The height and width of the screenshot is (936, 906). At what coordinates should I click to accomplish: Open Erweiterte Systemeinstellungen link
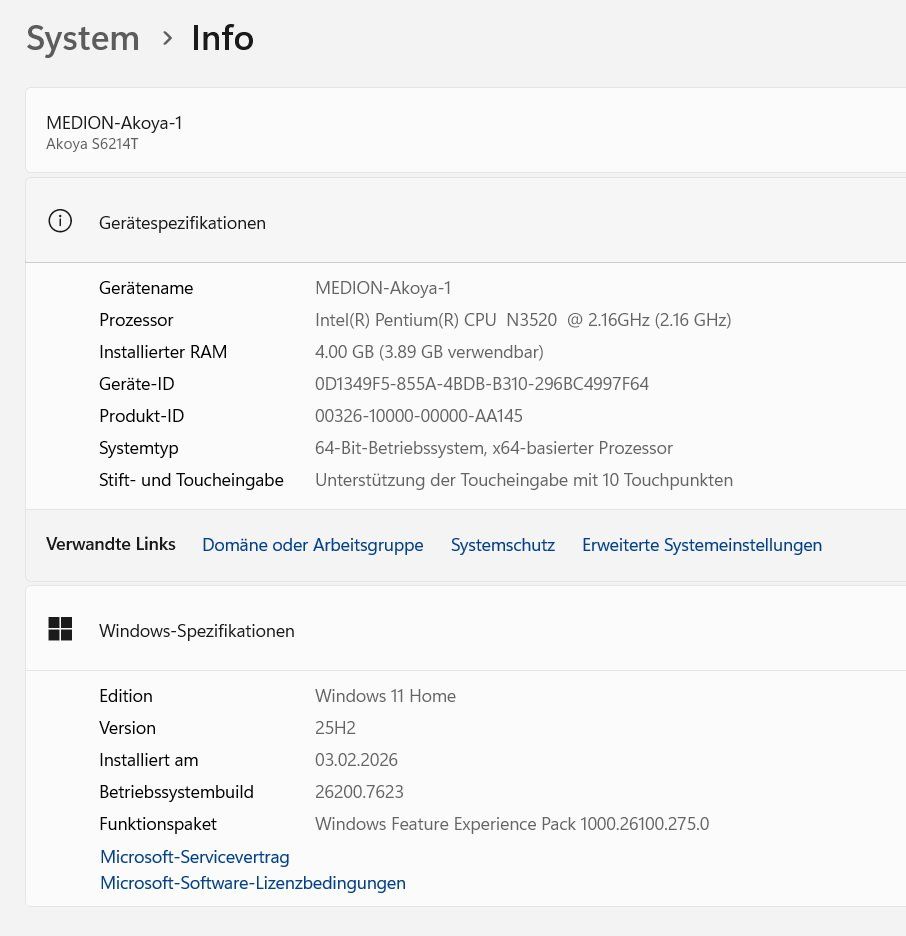702,544
